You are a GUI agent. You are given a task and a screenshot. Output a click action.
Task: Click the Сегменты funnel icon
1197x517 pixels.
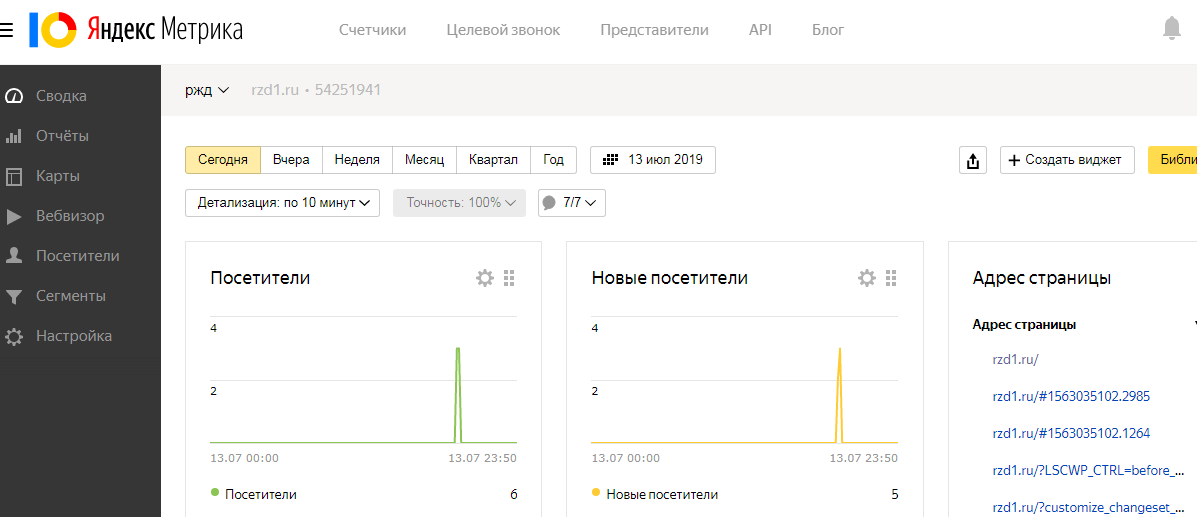13,296
